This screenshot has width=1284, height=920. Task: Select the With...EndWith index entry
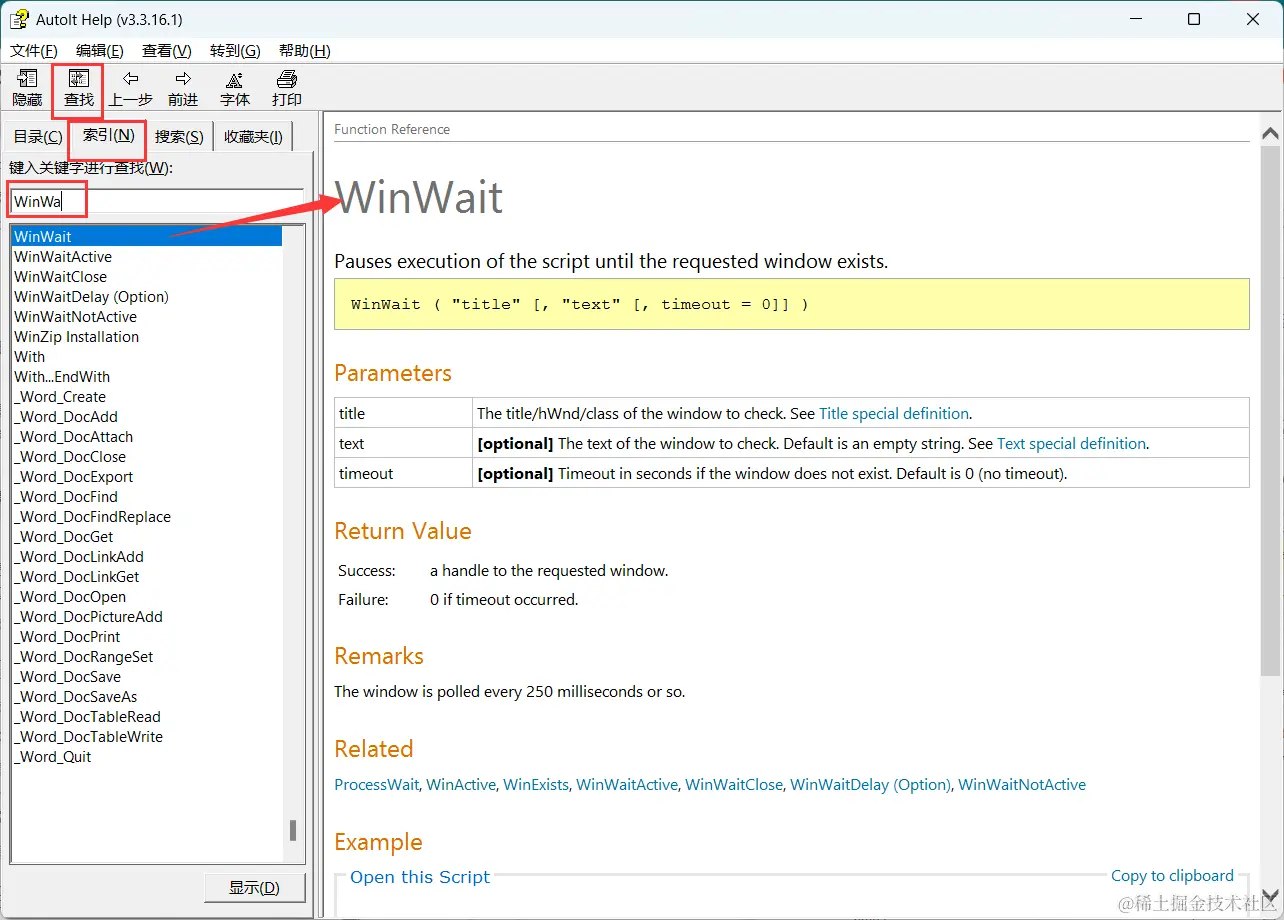click(x=62, y=377)
